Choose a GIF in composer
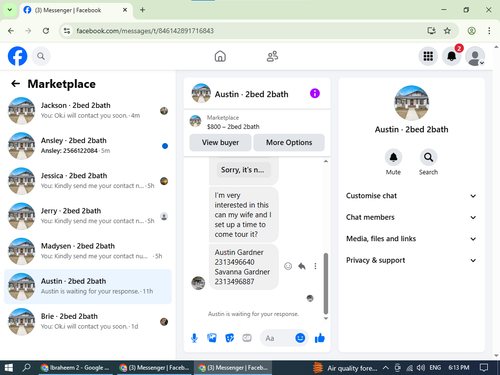 pyautogui.click(x=247, y=338)
